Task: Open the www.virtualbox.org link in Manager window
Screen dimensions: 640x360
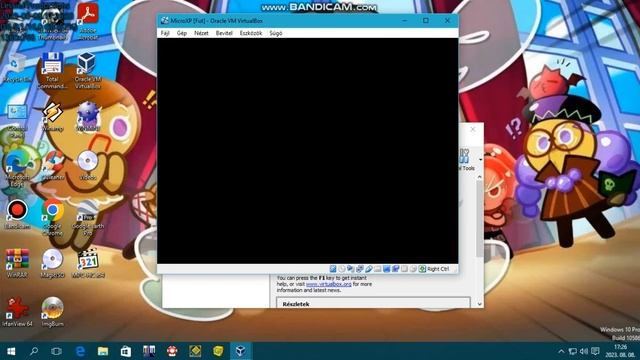Action: (328, 284)
